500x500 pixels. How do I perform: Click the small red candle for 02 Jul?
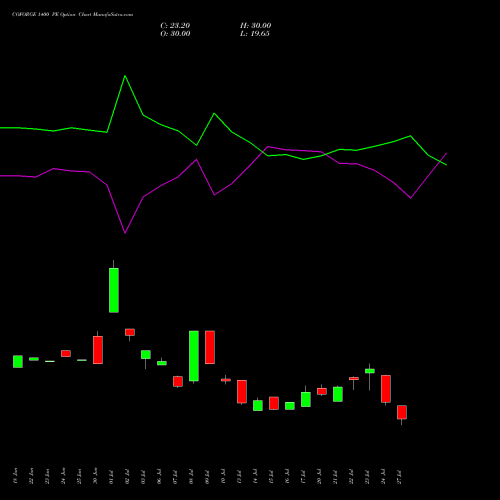click(x=130, y=332)
